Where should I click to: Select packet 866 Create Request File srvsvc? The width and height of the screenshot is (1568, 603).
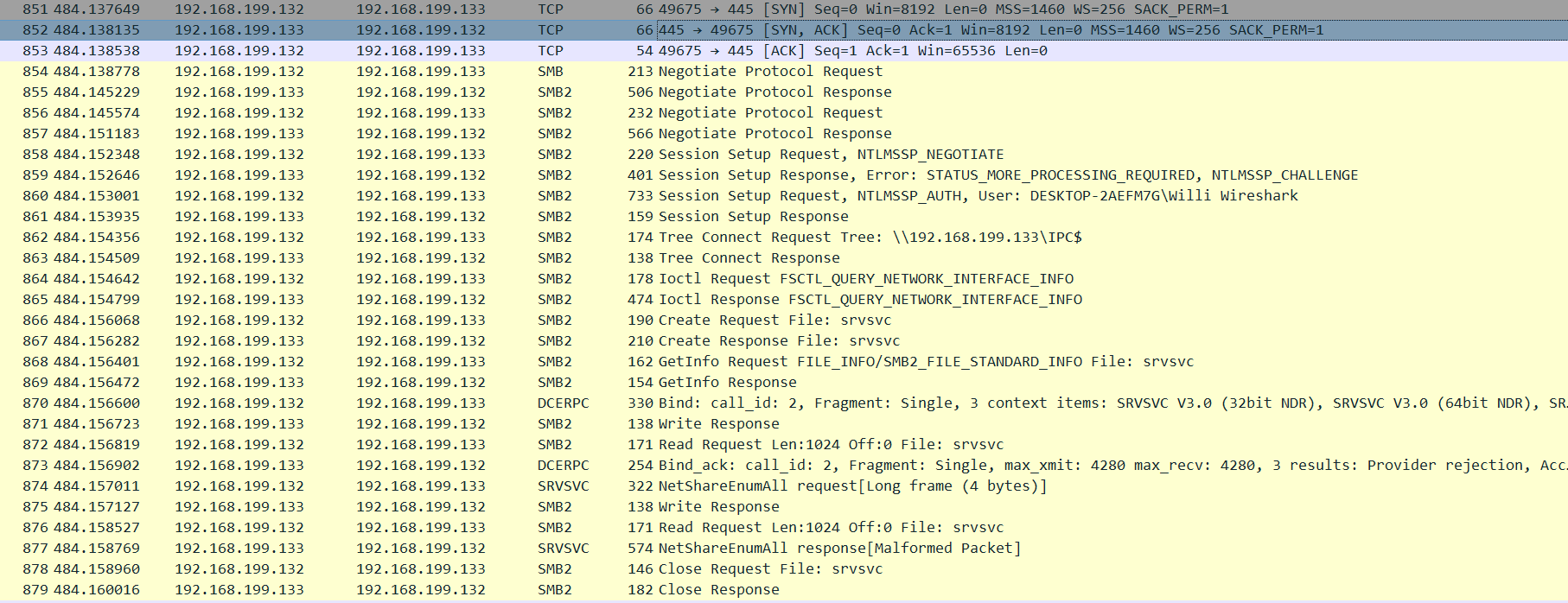[x=784, y=321]
